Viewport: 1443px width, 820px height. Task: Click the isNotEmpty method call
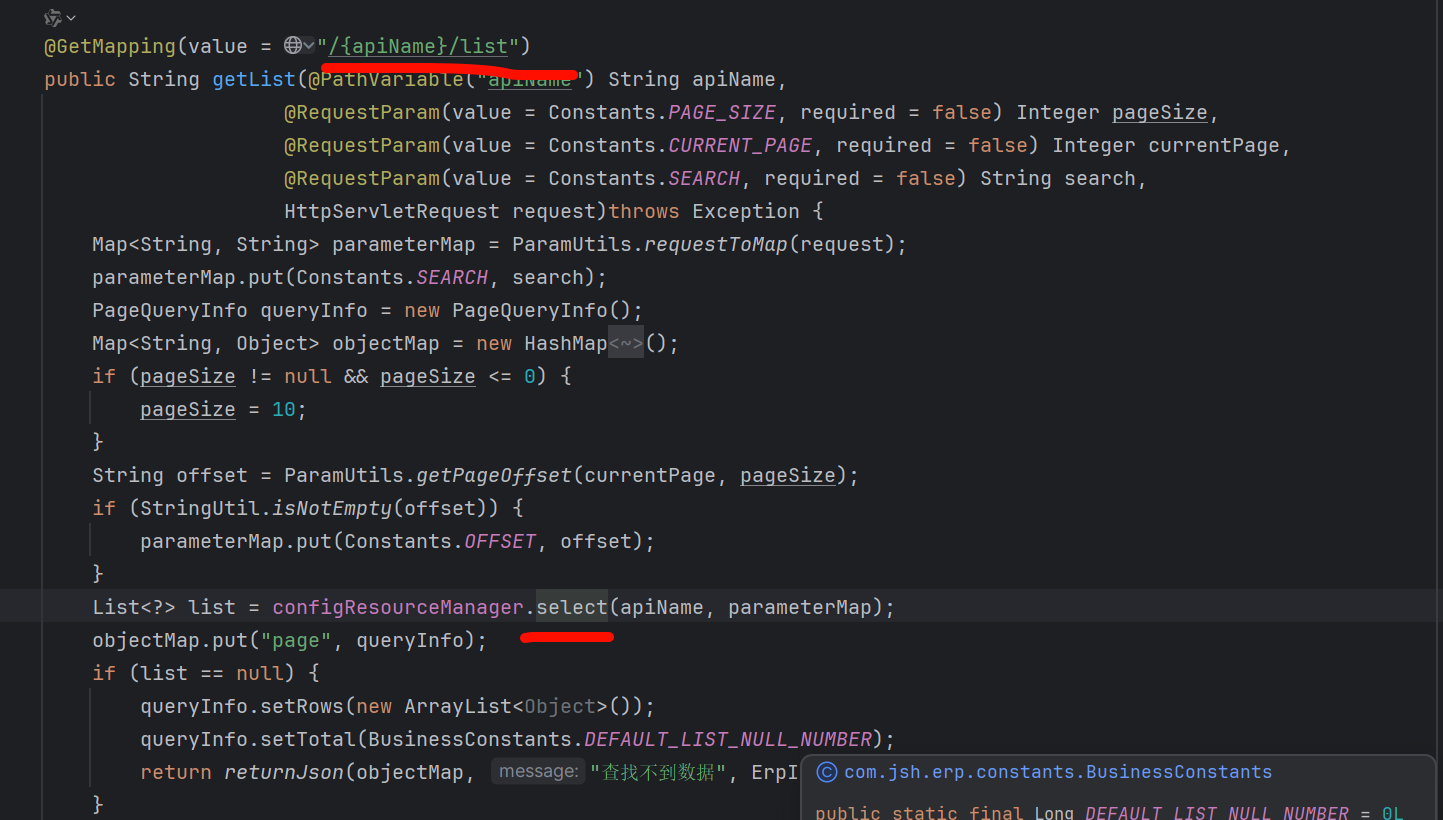click(332, 508)
